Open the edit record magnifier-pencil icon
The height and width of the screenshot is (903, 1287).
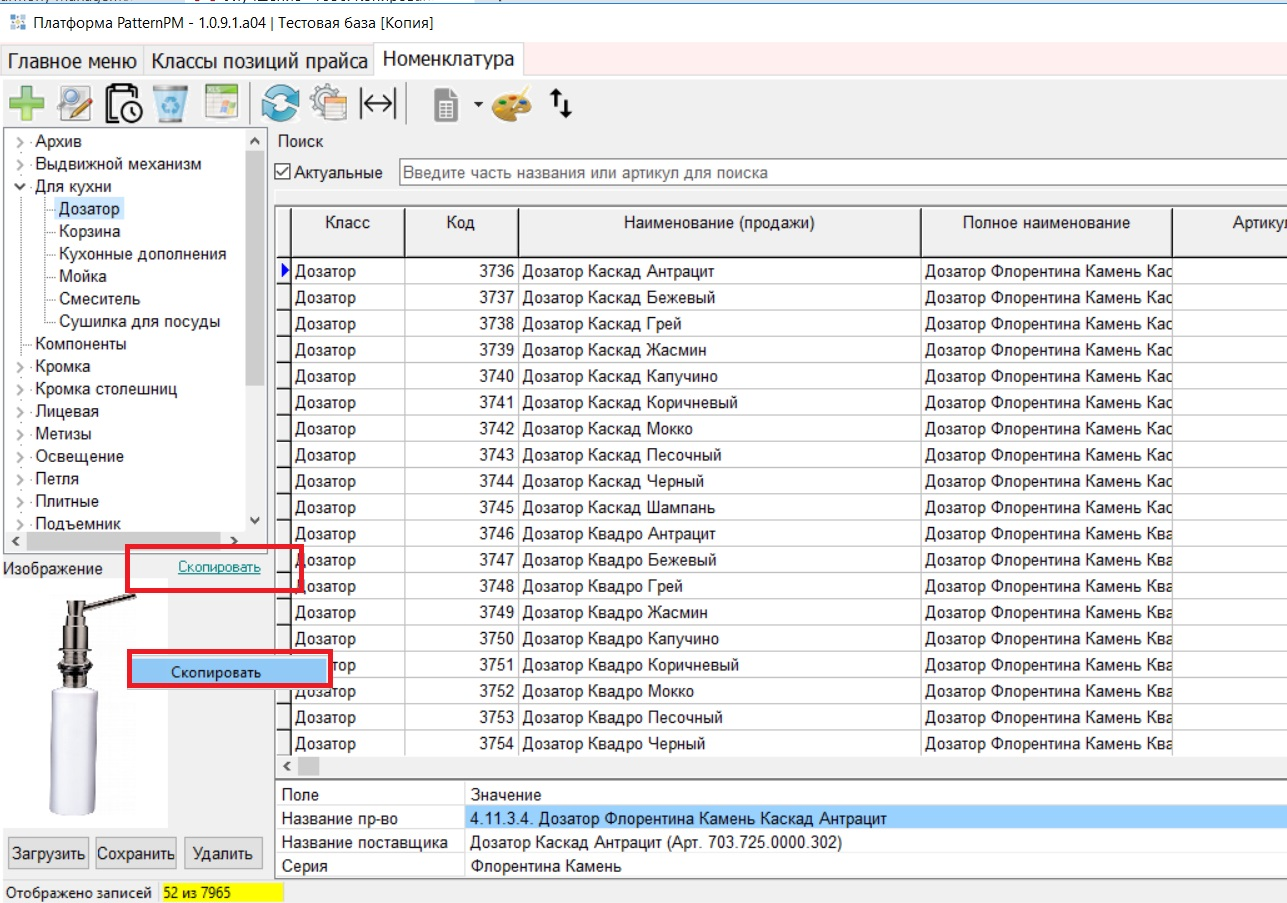(75, 103)
